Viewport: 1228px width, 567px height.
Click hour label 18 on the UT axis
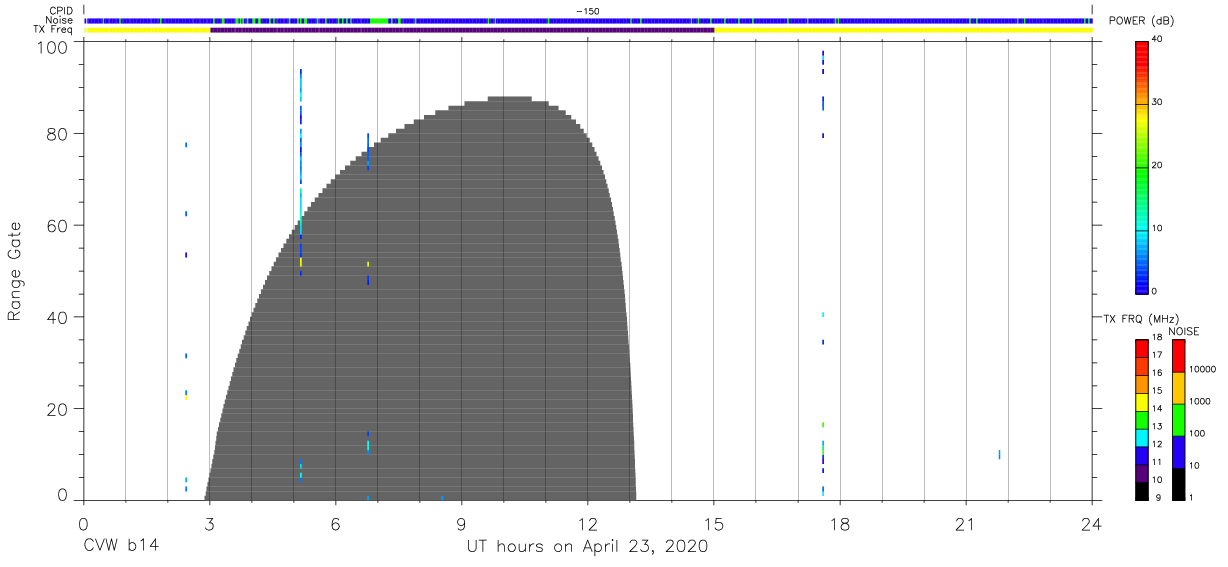coord(840,526)
